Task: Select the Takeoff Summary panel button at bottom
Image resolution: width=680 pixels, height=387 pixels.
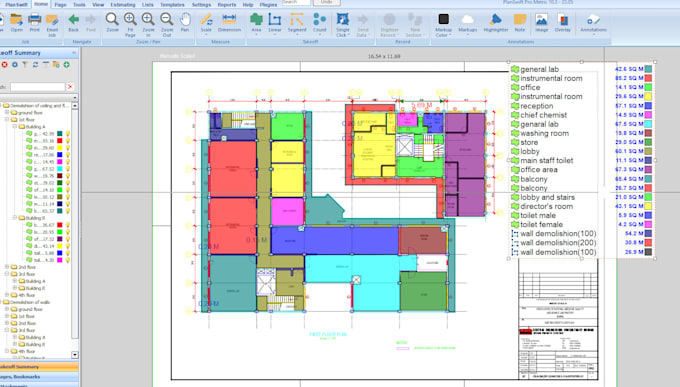Action: [39, 367]
